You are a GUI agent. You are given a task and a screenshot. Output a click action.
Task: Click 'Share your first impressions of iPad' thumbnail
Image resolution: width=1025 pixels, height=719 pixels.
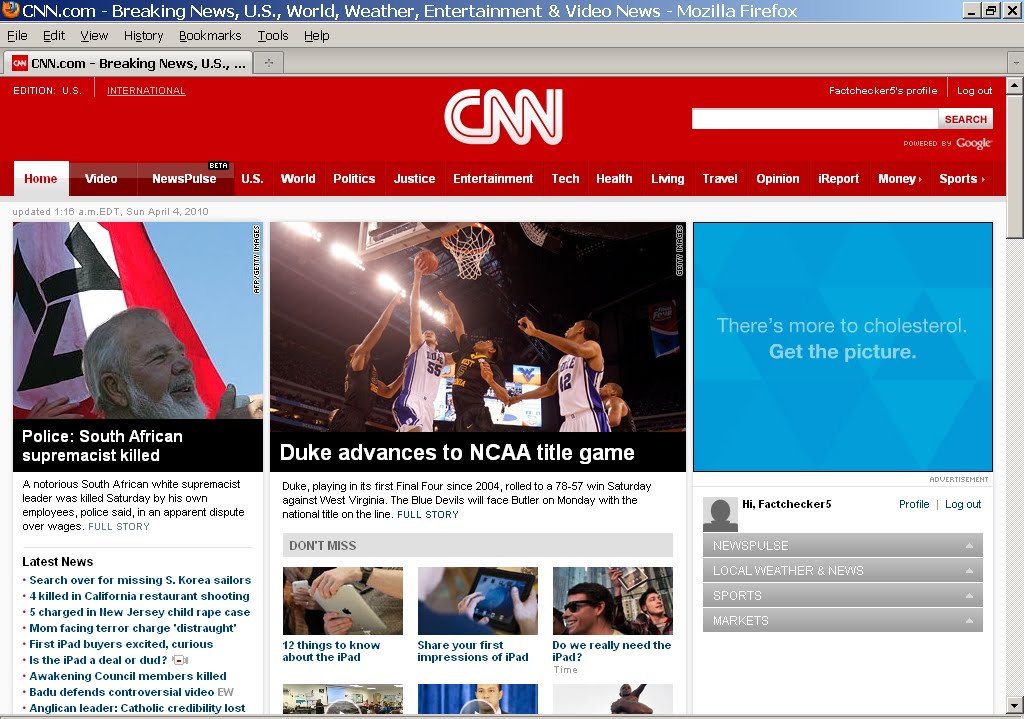pos(478,601)
